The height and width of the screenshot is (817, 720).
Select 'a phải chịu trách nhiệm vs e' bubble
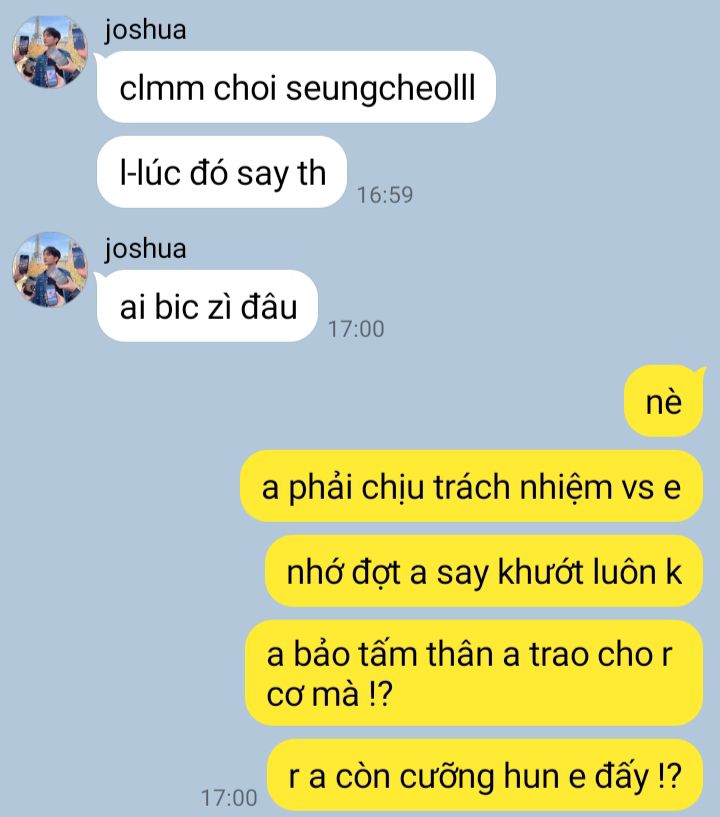tap(471, 486)
